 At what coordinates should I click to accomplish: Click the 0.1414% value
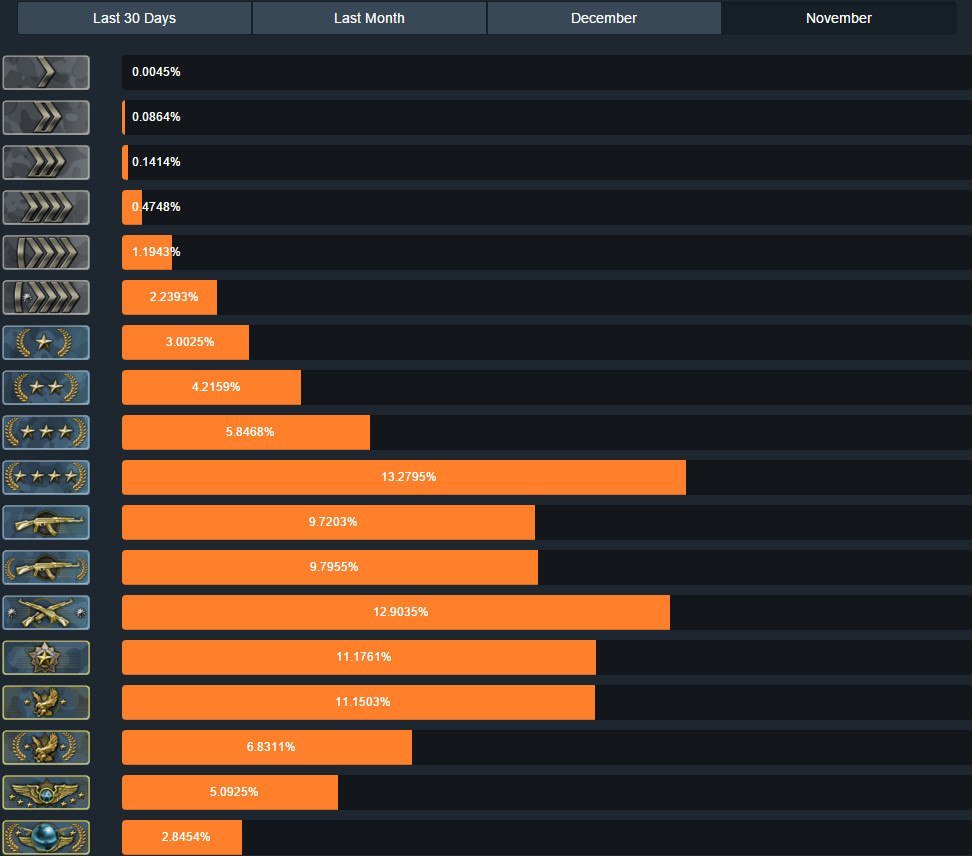156,162
